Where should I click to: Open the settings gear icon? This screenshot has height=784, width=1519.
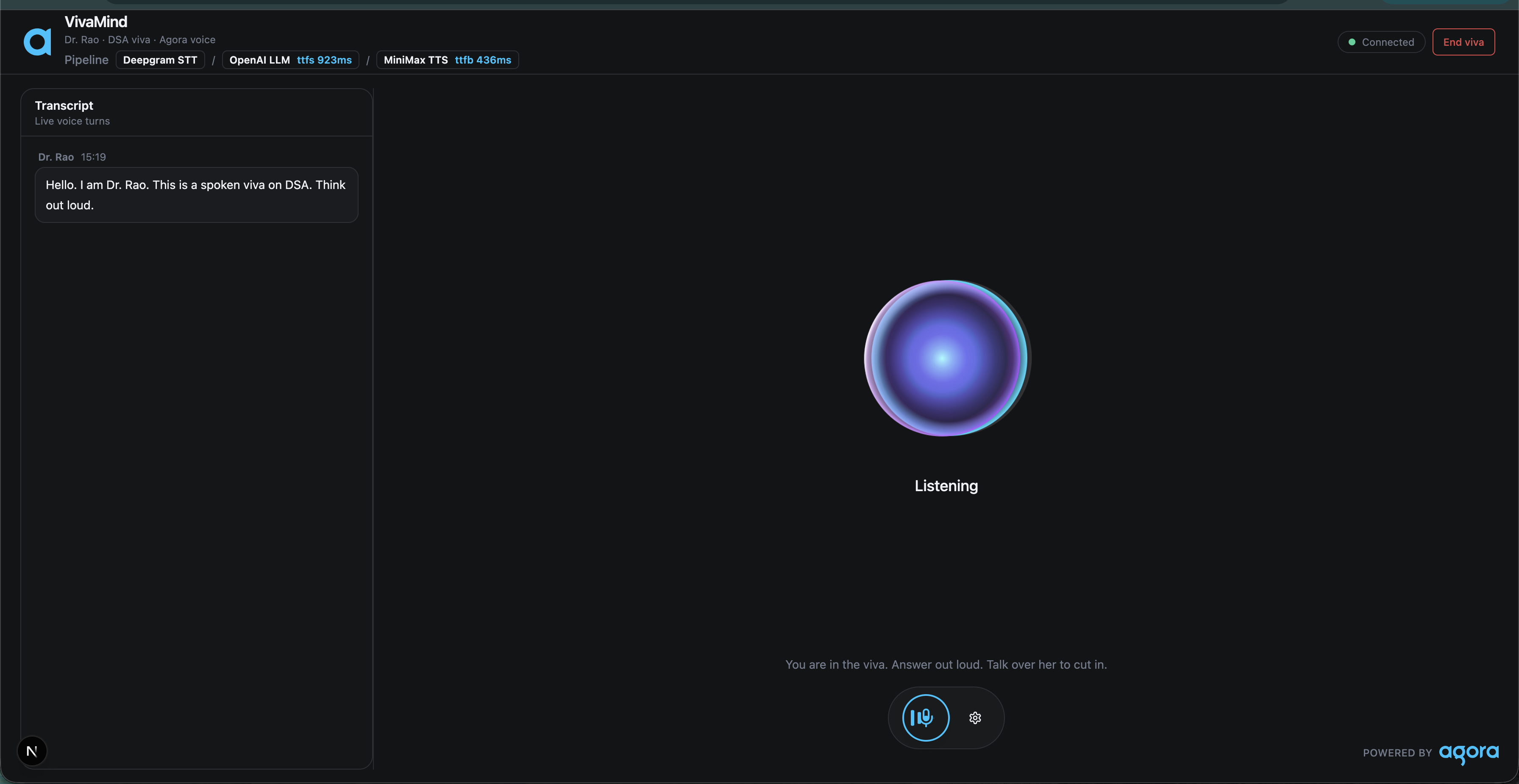tap(975, 718)
